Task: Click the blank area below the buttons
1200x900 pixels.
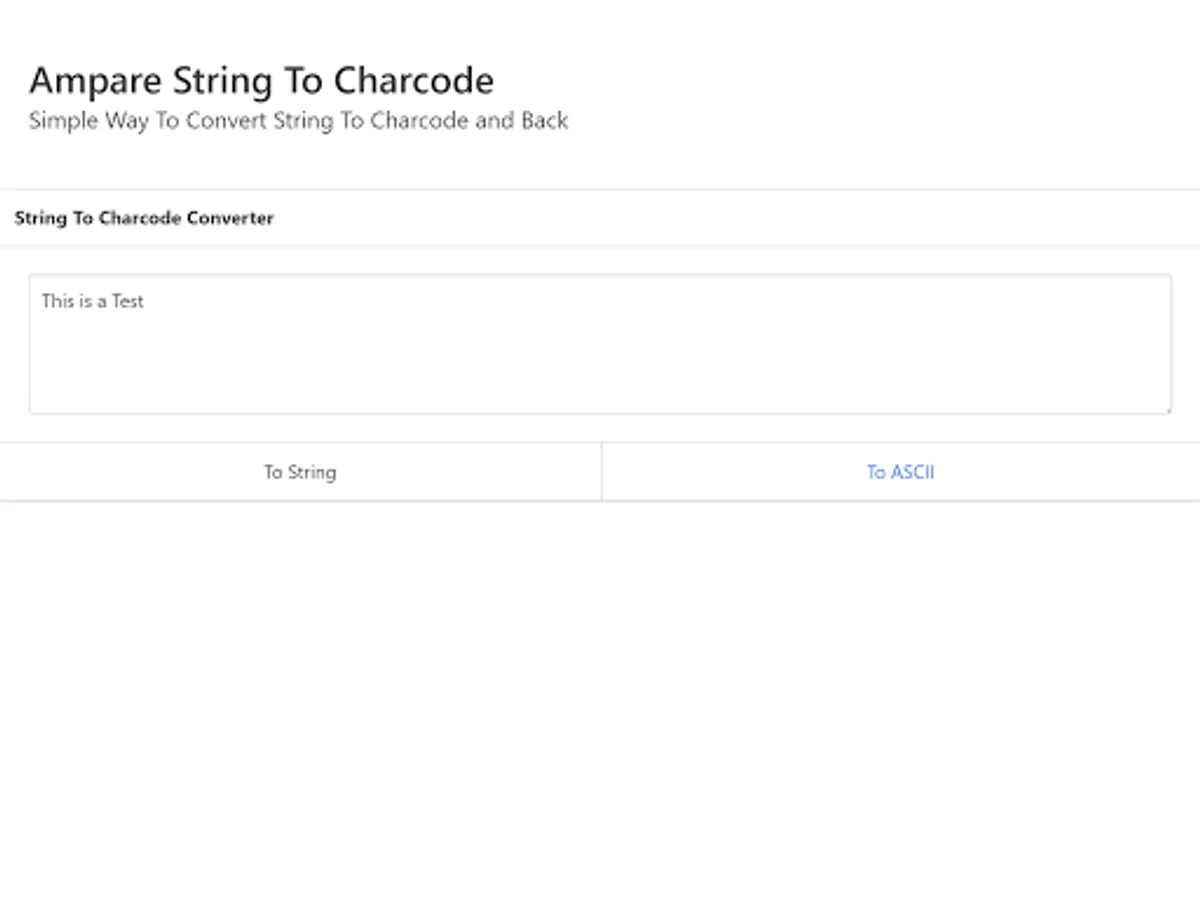Action: coord(600,700)
